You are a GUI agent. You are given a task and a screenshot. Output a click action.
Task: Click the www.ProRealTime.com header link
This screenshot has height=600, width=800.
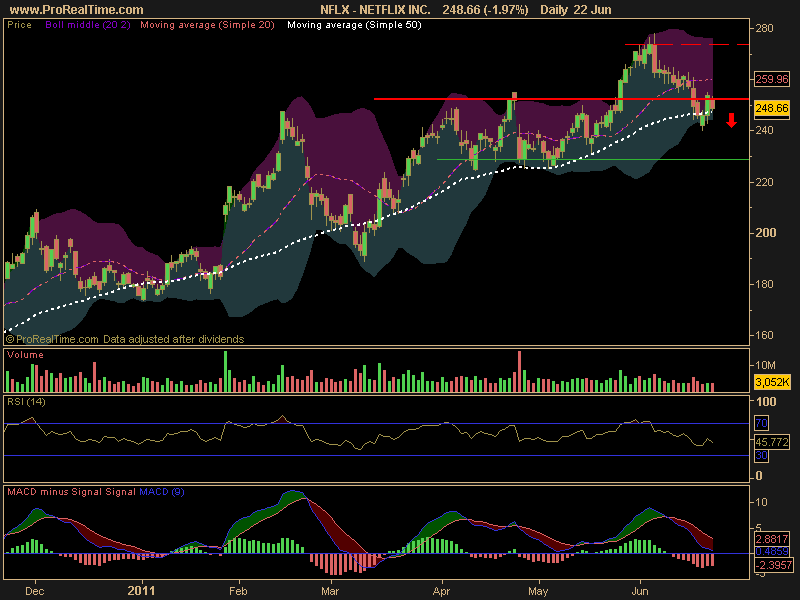[x=77, y=10]
